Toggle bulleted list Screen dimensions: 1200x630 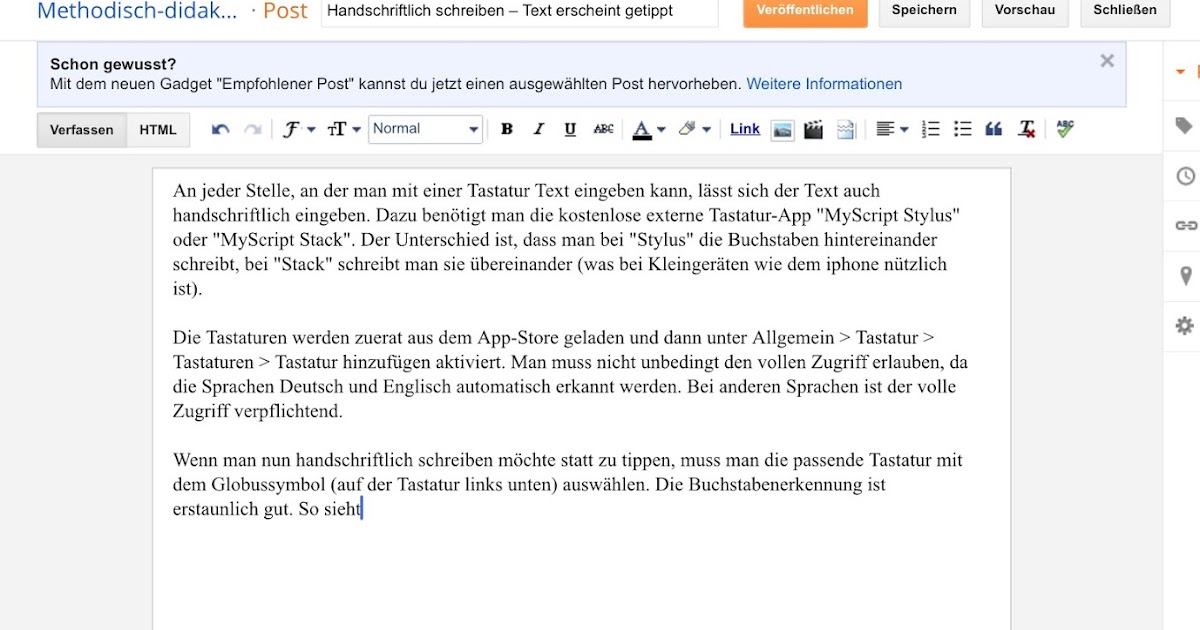962,129
